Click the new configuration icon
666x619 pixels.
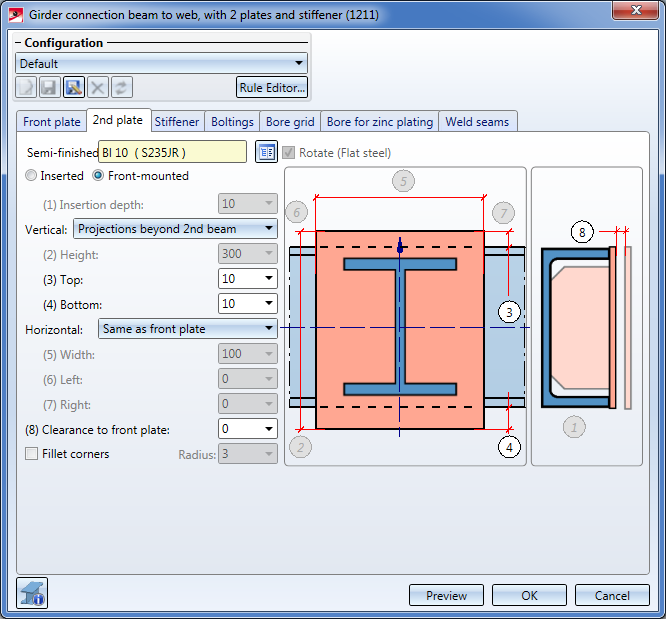(27, 88)
